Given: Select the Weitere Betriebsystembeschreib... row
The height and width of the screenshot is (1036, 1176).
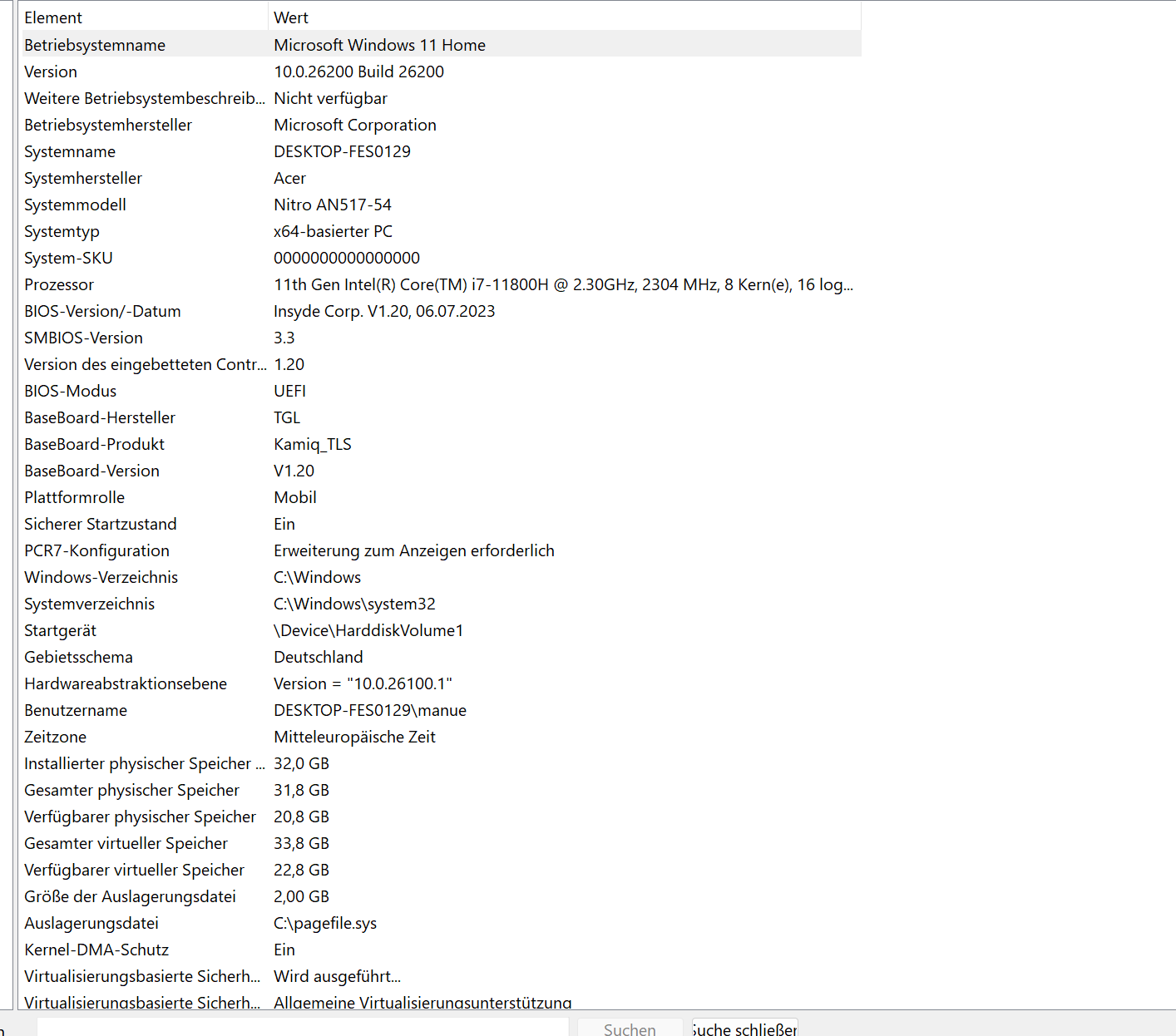Looking at the screenshot, I should 440,98.
